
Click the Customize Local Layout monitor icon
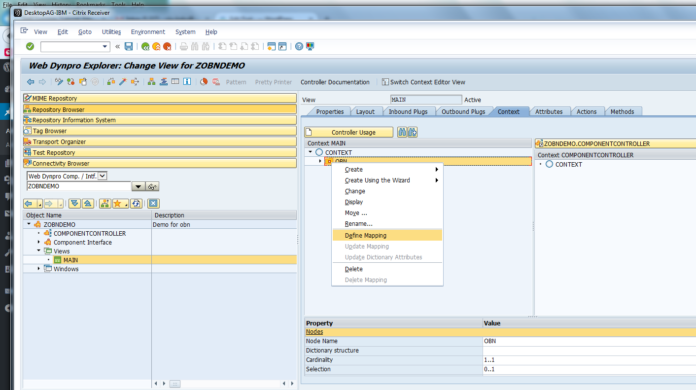310,46
